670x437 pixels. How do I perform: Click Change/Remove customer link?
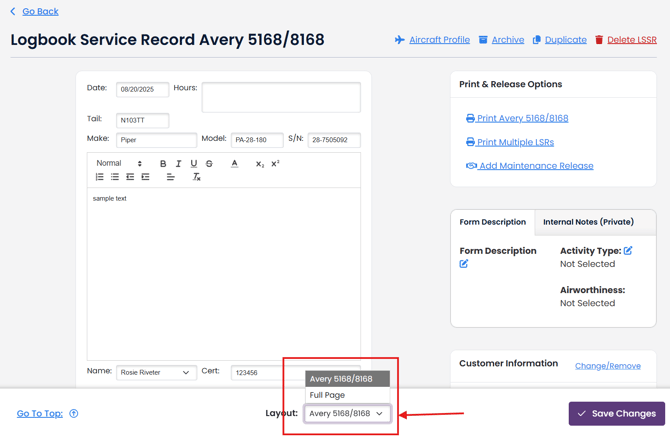coord(608,366)
